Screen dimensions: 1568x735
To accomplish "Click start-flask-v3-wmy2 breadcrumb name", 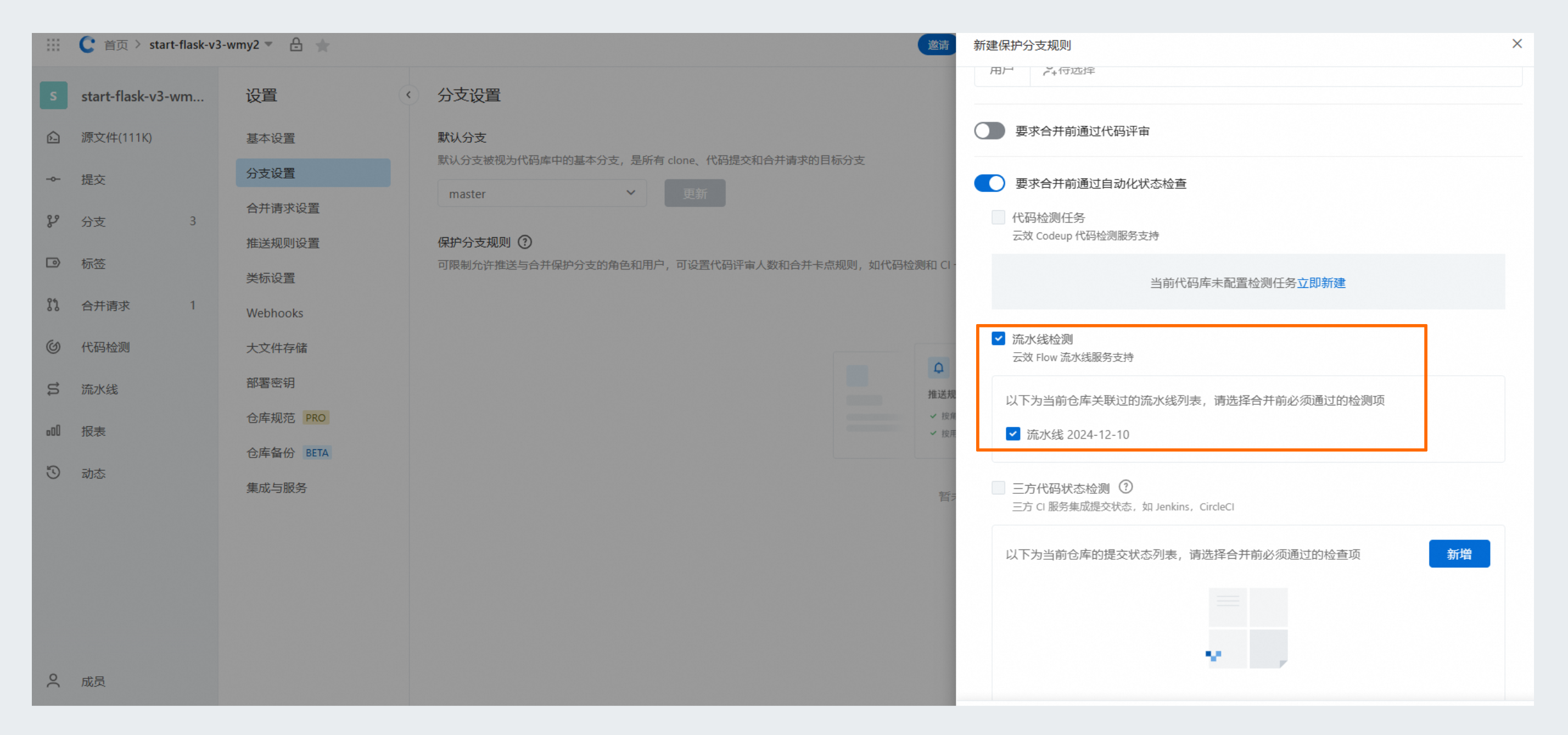I will 204,44.
